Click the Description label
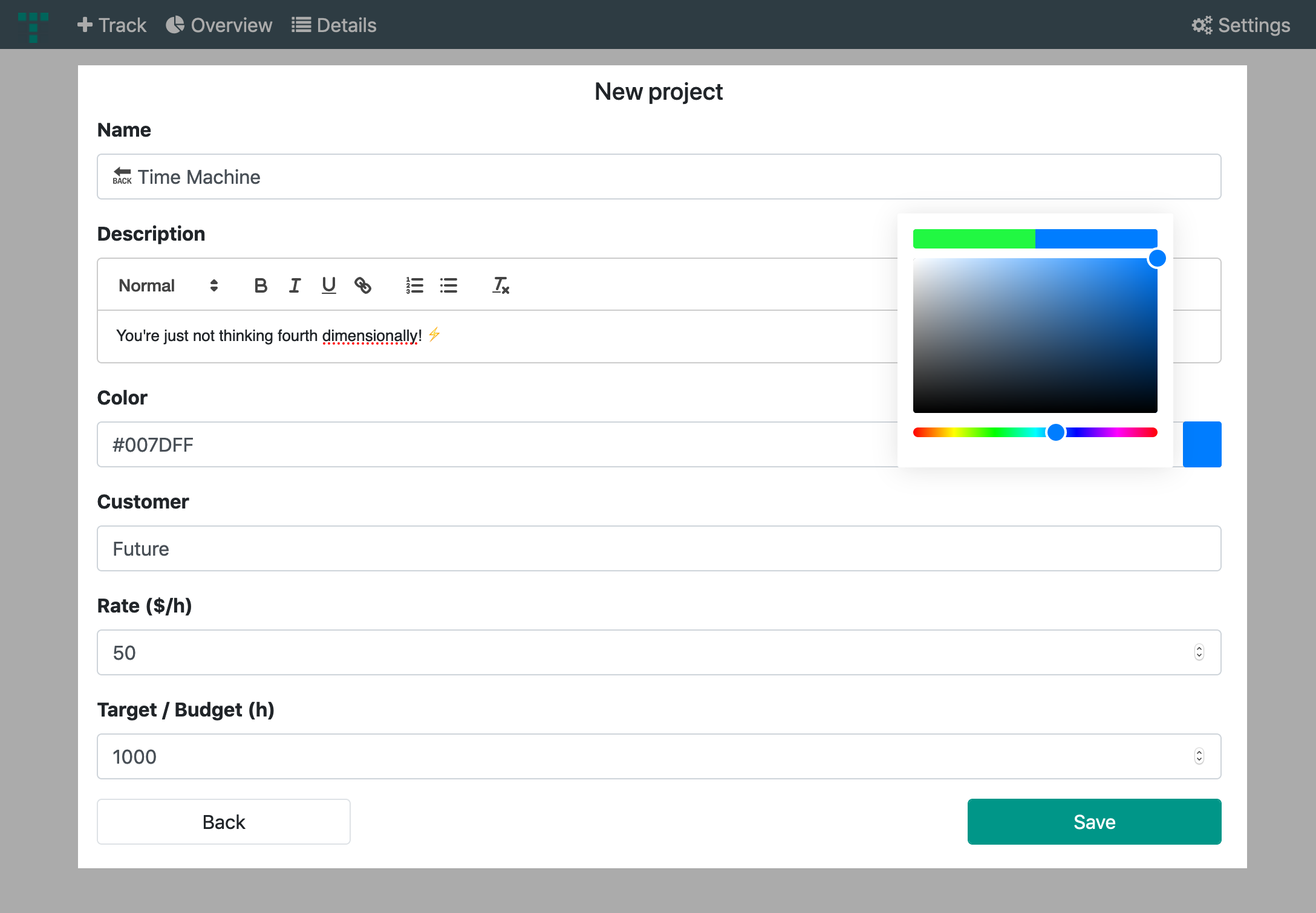Viewport: 1316px width, 913px height. (151, 234)
